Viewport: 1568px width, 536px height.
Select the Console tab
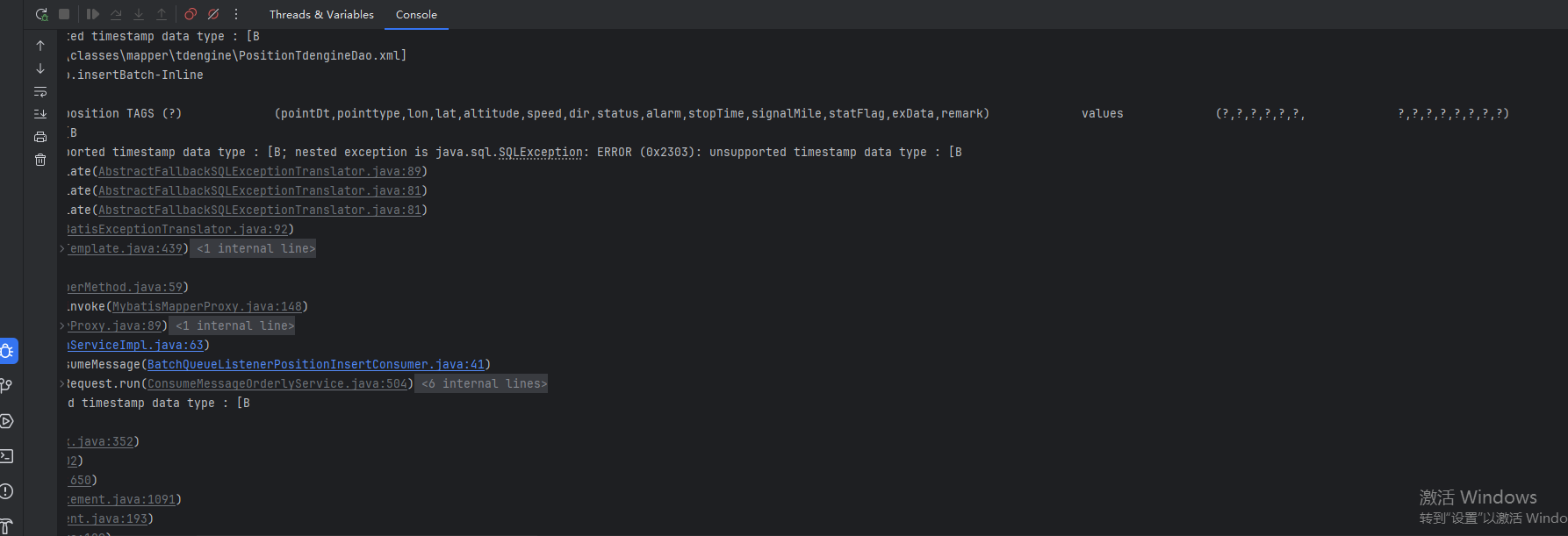coord(416,15)
